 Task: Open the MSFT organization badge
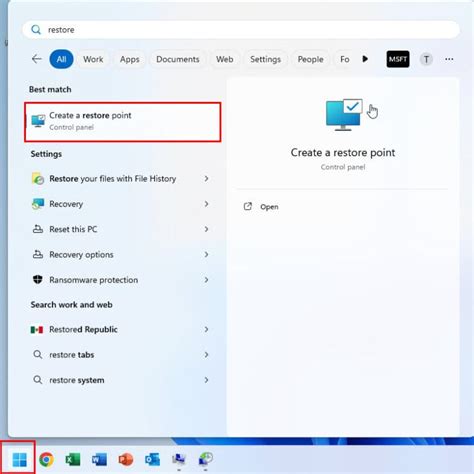point(398,59)
